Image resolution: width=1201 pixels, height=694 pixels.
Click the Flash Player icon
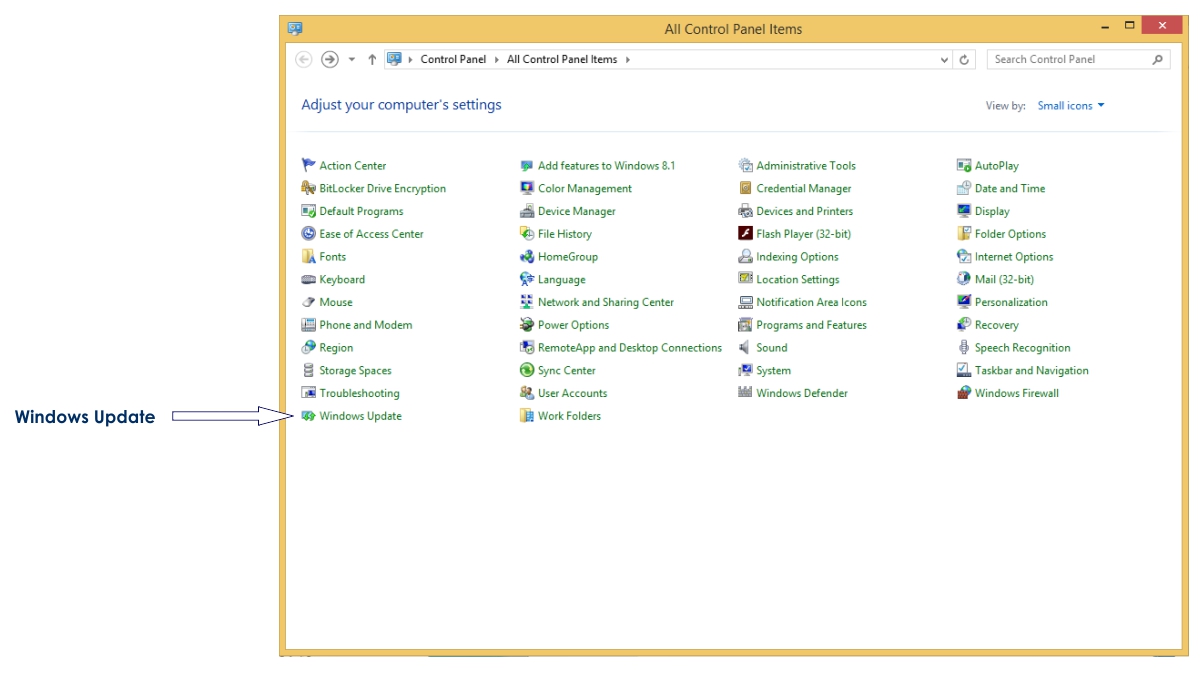745,234
